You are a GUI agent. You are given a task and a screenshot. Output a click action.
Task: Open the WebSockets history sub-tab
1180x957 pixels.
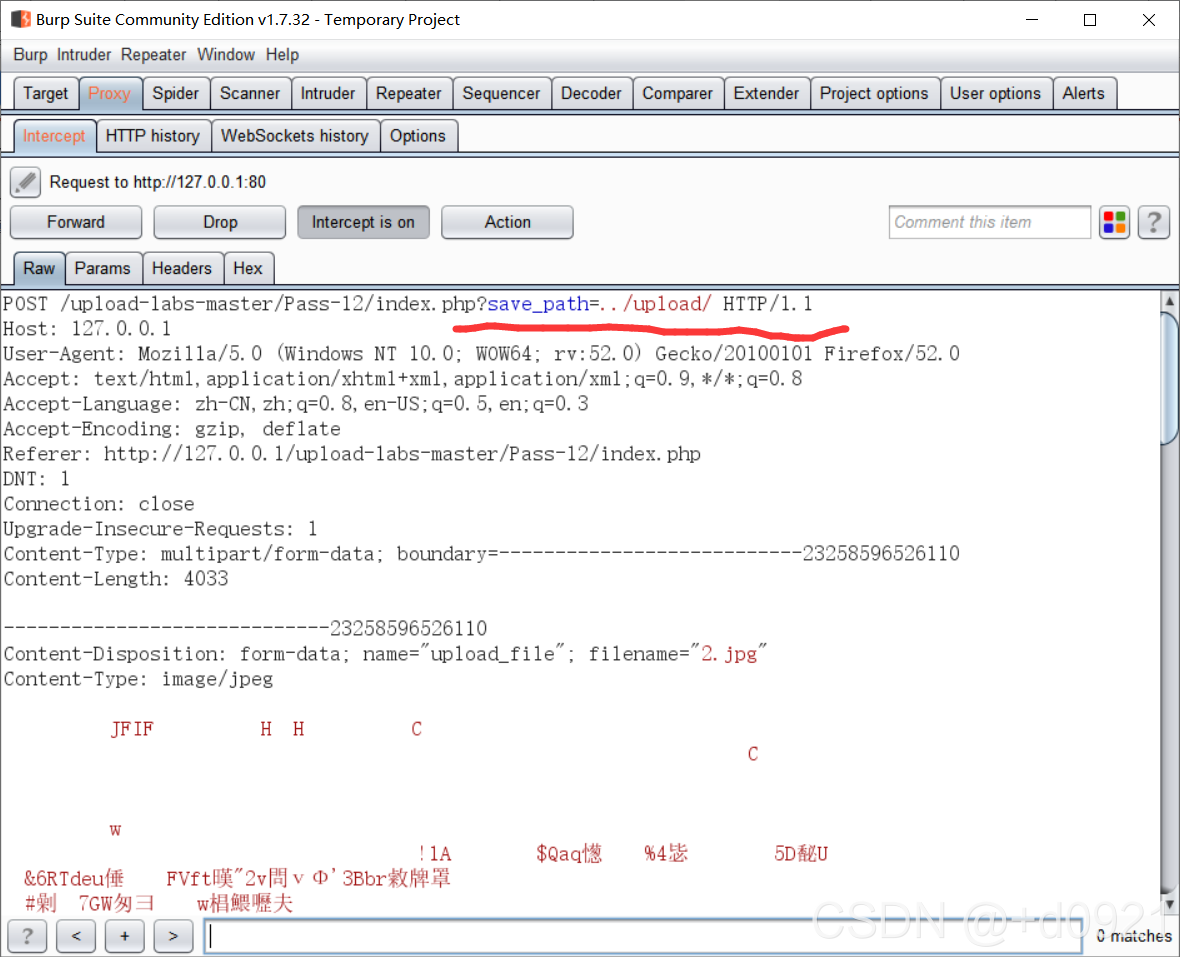tap(295, 136)
